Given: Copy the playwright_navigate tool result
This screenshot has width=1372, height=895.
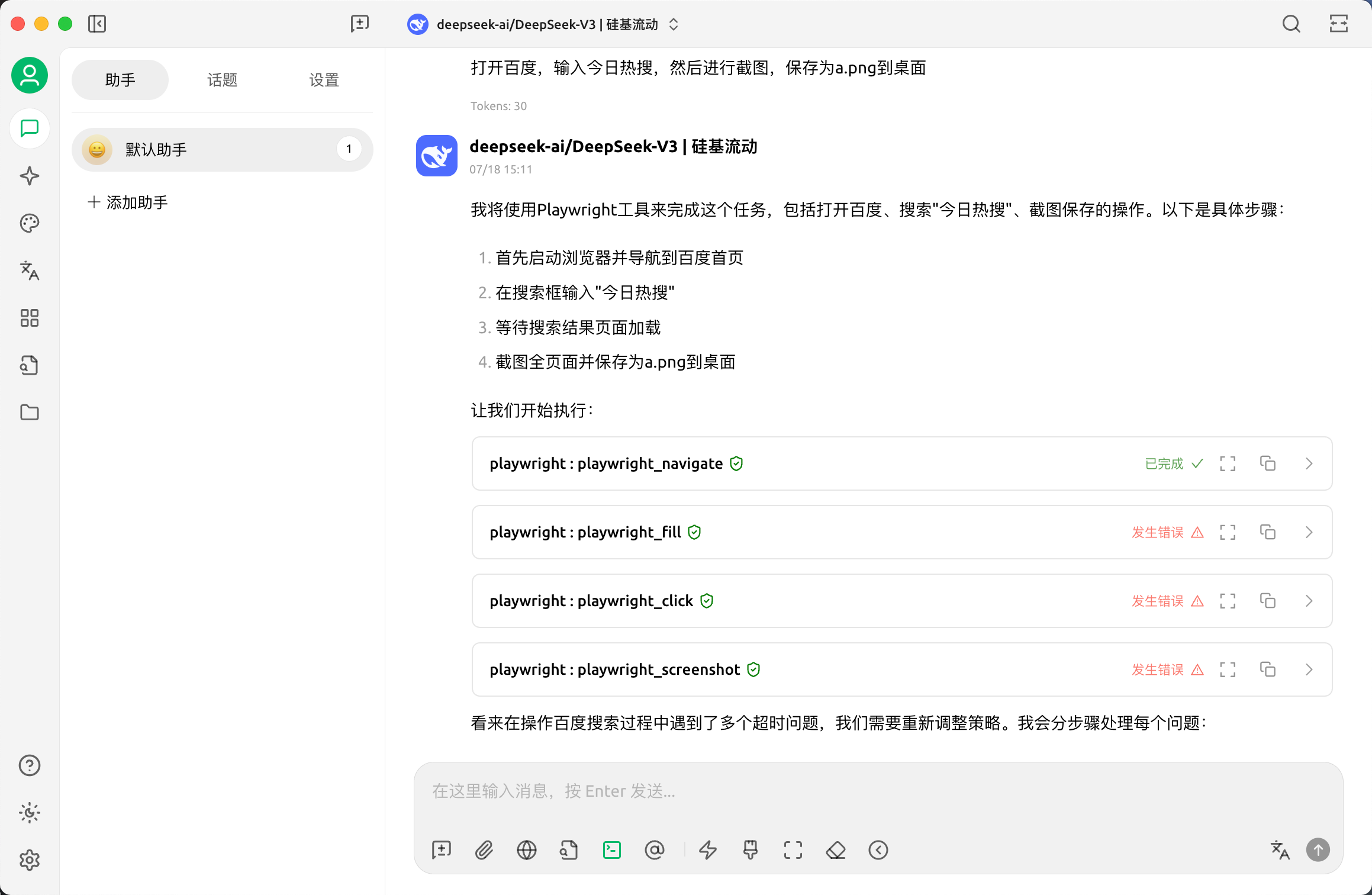Looking at the screenshot, I should coord(1268,463).
